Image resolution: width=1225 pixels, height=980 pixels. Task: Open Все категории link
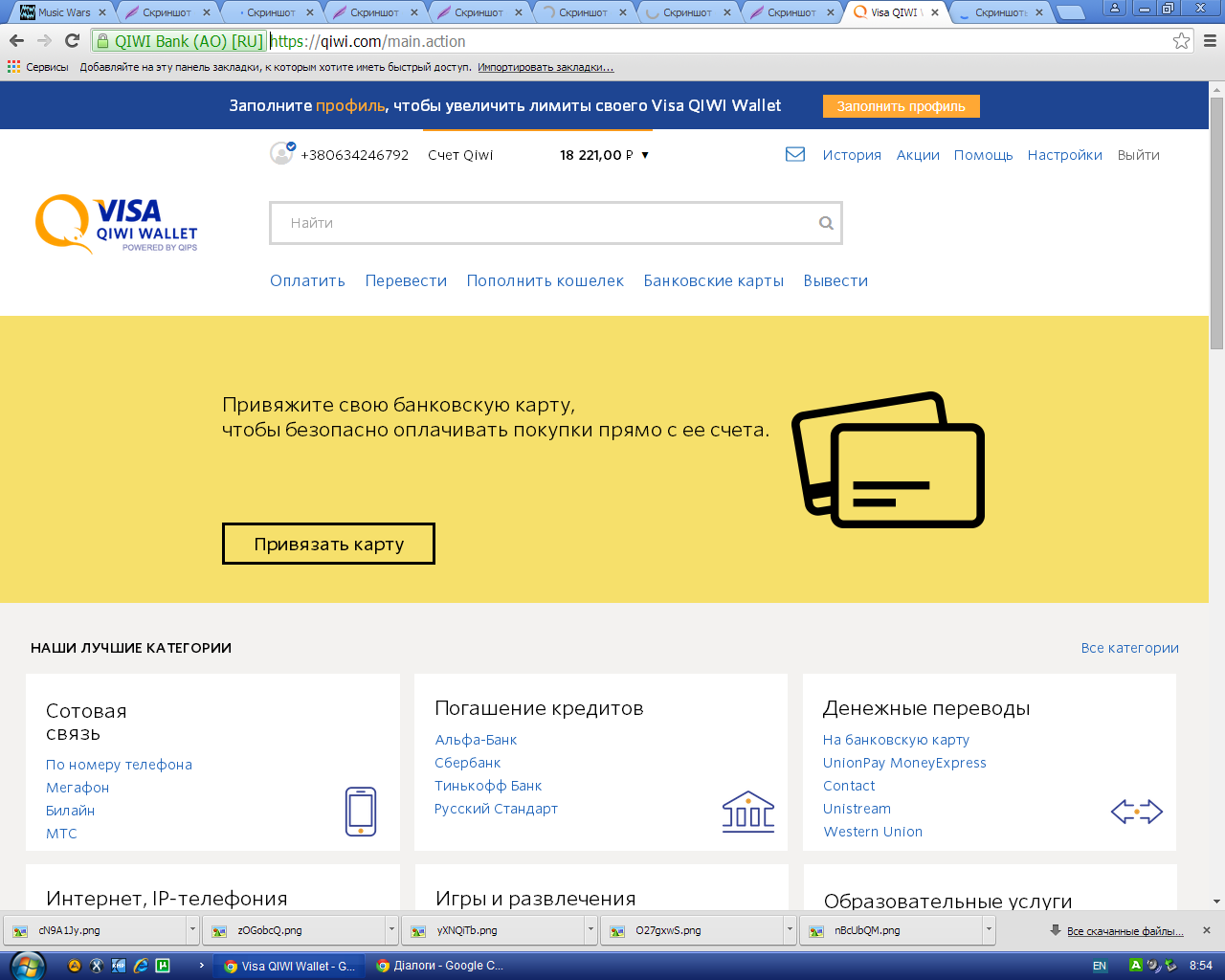click(1130, 648)
